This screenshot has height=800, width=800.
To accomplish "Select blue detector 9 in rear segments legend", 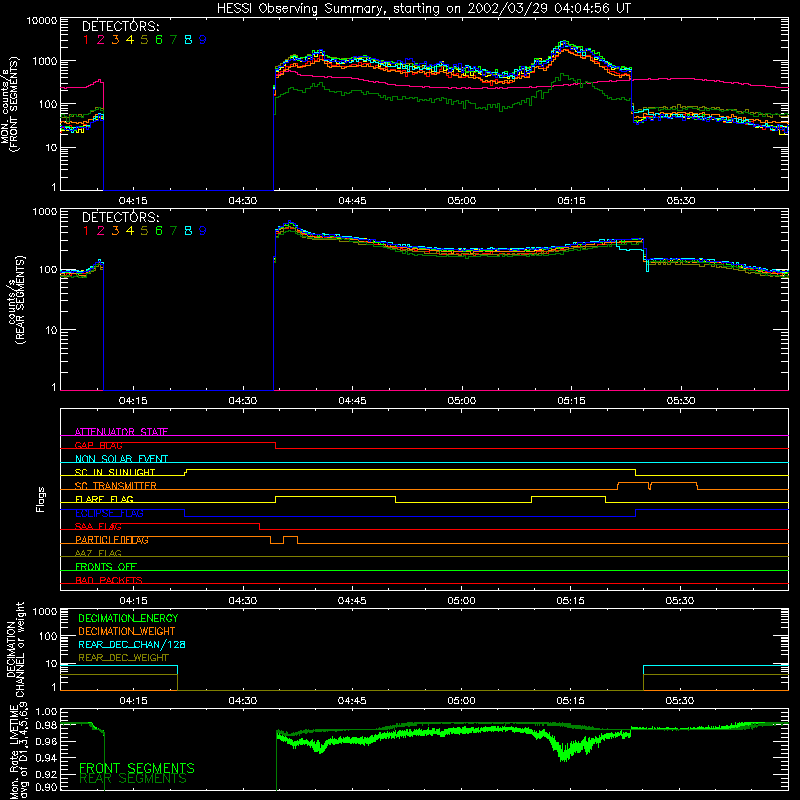I will 203,231.
